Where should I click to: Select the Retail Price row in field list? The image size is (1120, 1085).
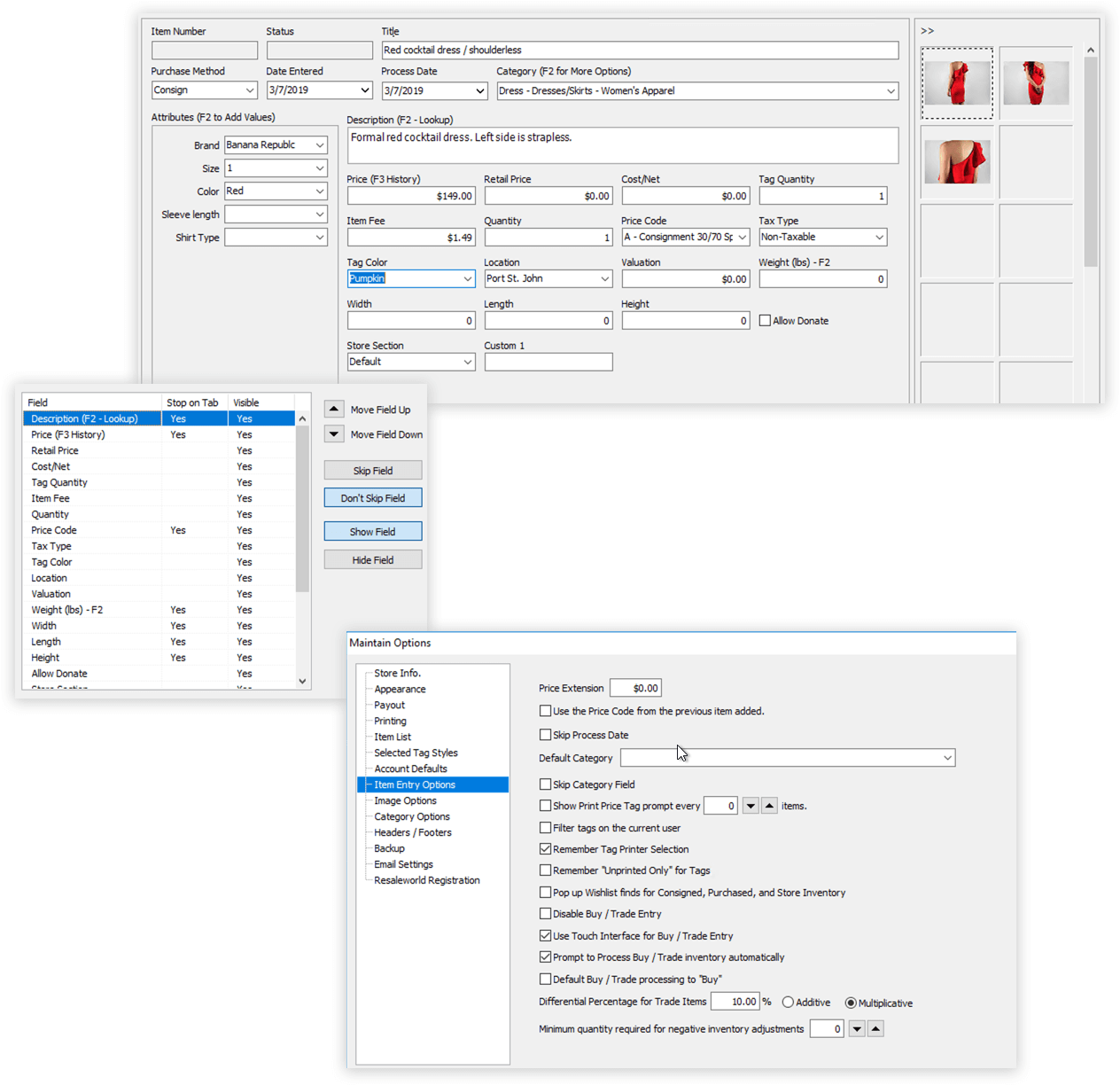coord(159,450)
